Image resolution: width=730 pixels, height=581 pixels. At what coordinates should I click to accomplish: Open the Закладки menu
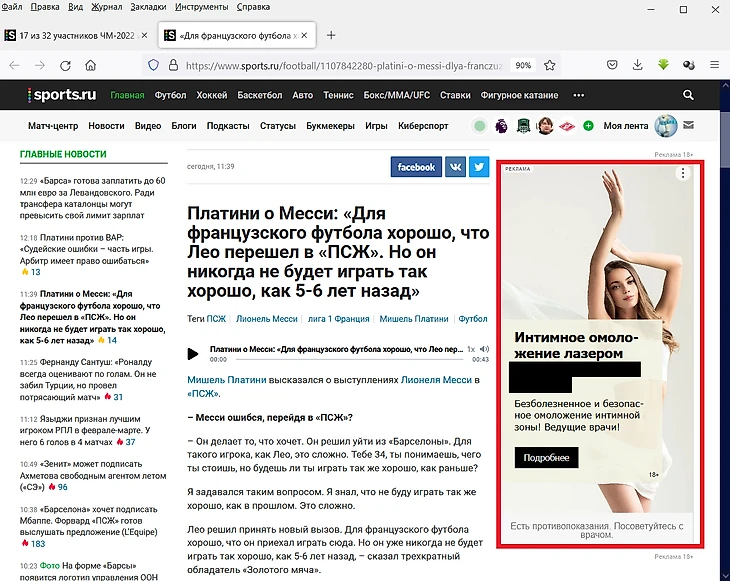pos(148,7)
